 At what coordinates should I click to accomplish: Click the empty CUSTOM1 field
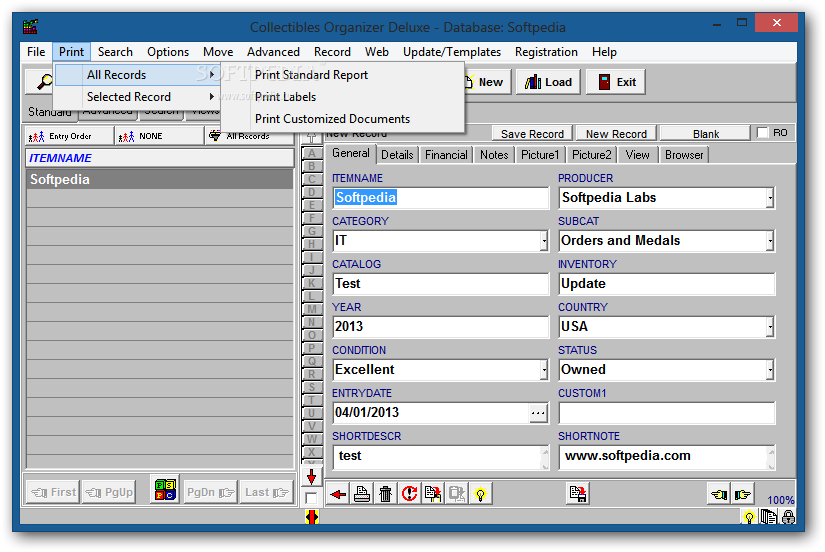pos(667,413)
